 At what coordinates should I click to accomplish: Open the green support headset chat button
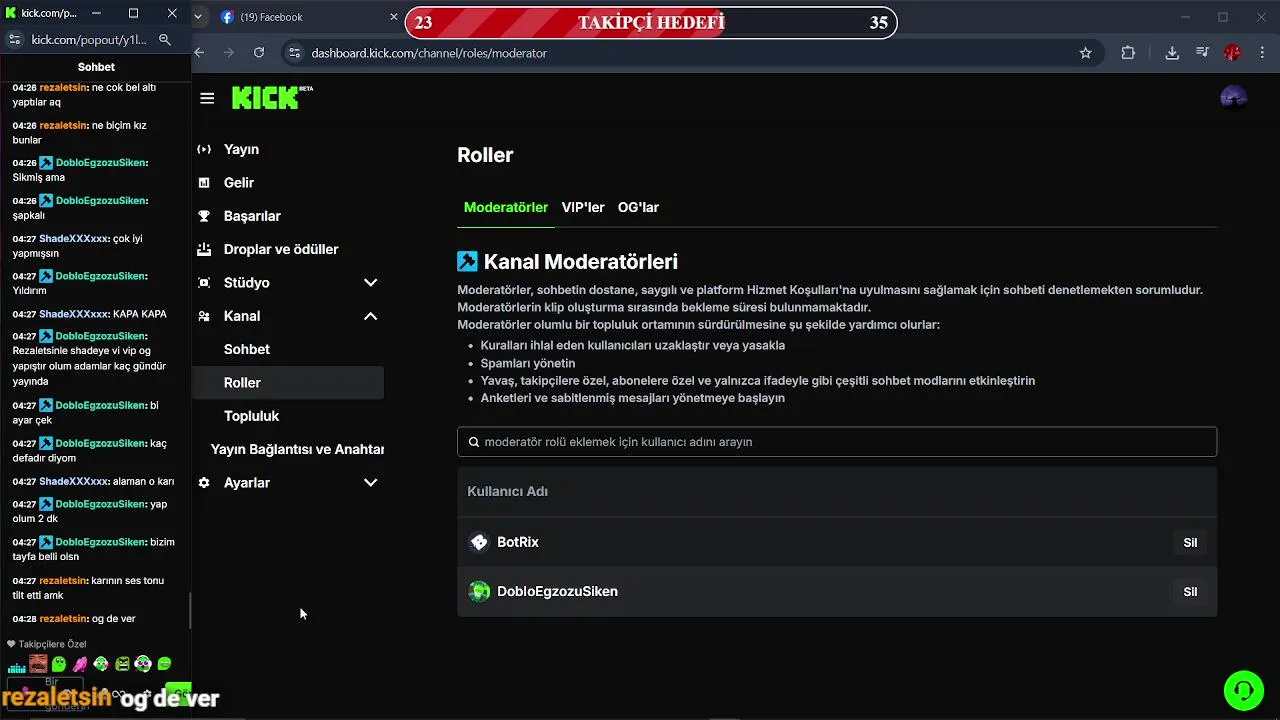click(x=1244, y=690)
